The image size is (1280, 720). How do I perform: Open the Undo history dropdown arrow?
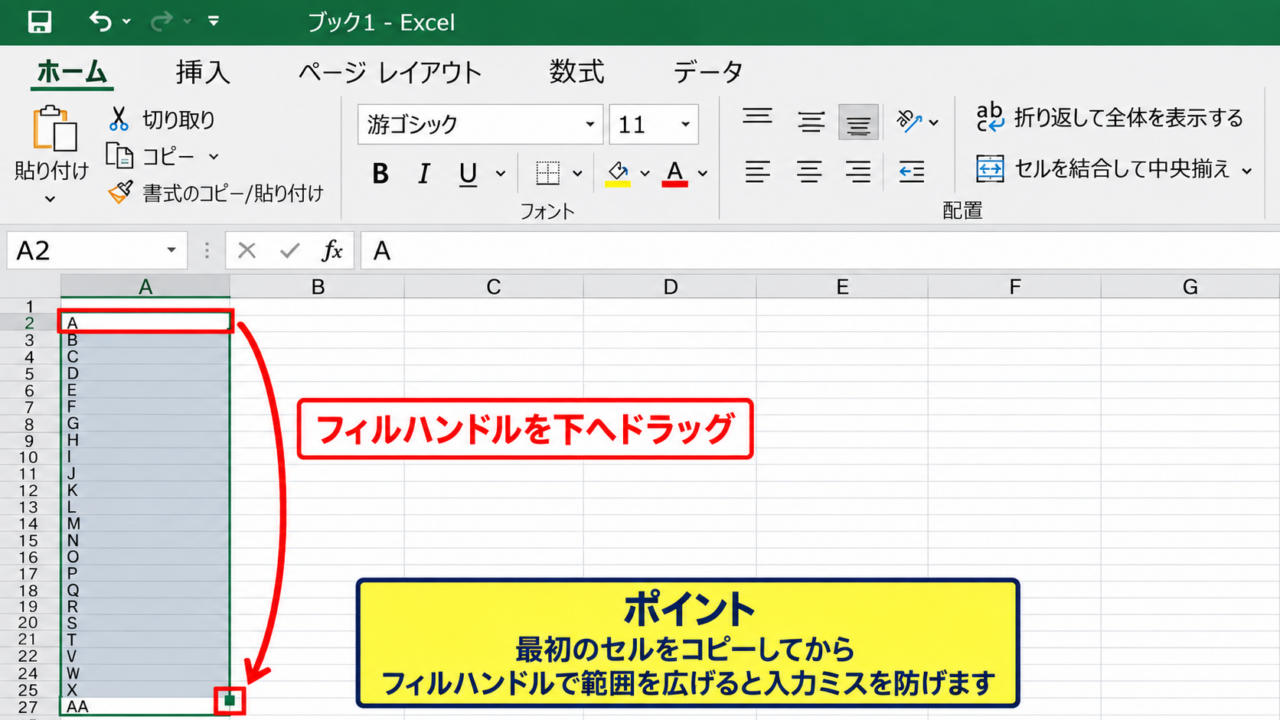tap(127, 22)
